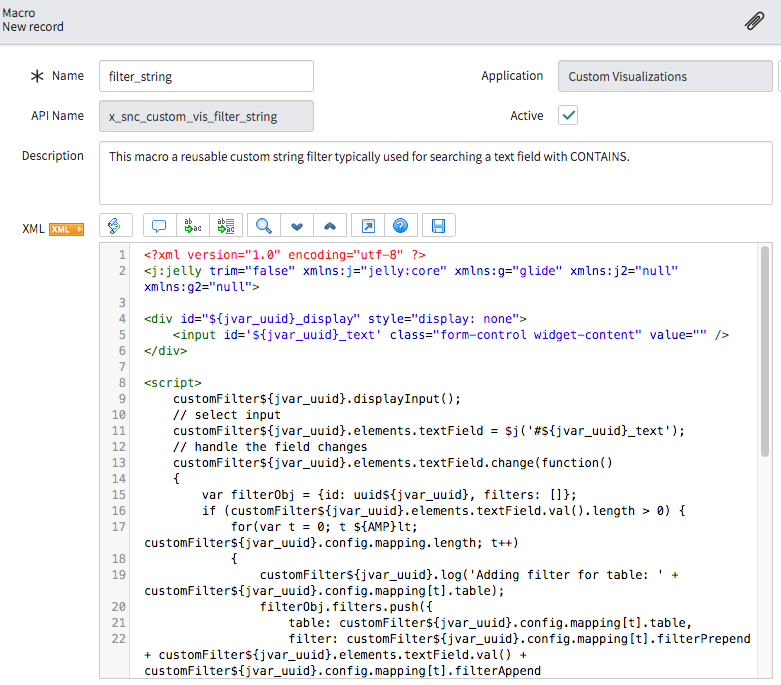Click the script tag line in code
The height and width of the screenshot is (685, 781).
click(x=173, y=382)
